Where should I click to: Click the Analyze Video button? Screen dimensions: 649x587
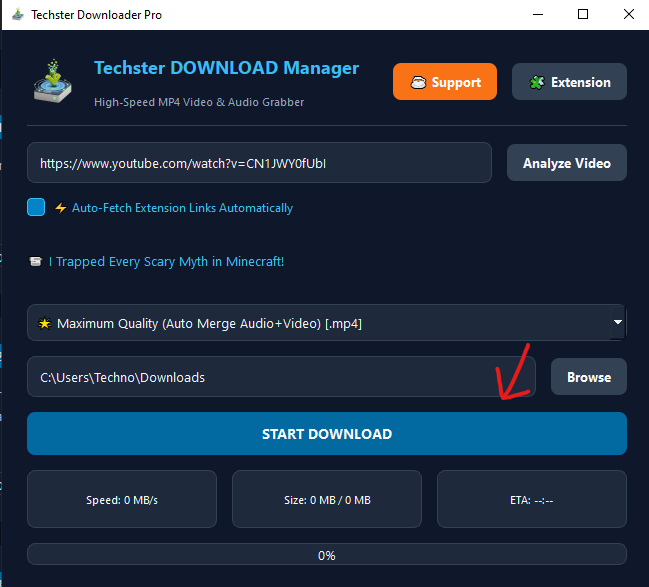567,163
